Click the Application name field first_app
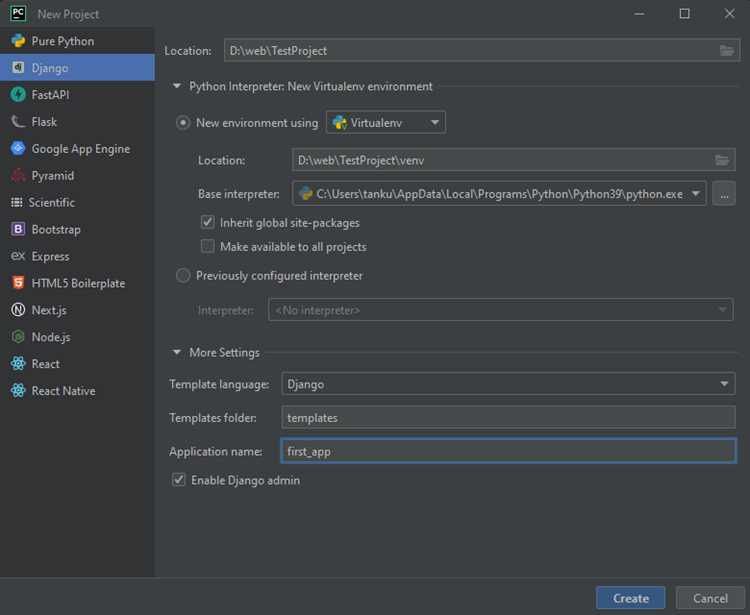Image resolution: width=750 pixels, height=615 pixels. 508,451
